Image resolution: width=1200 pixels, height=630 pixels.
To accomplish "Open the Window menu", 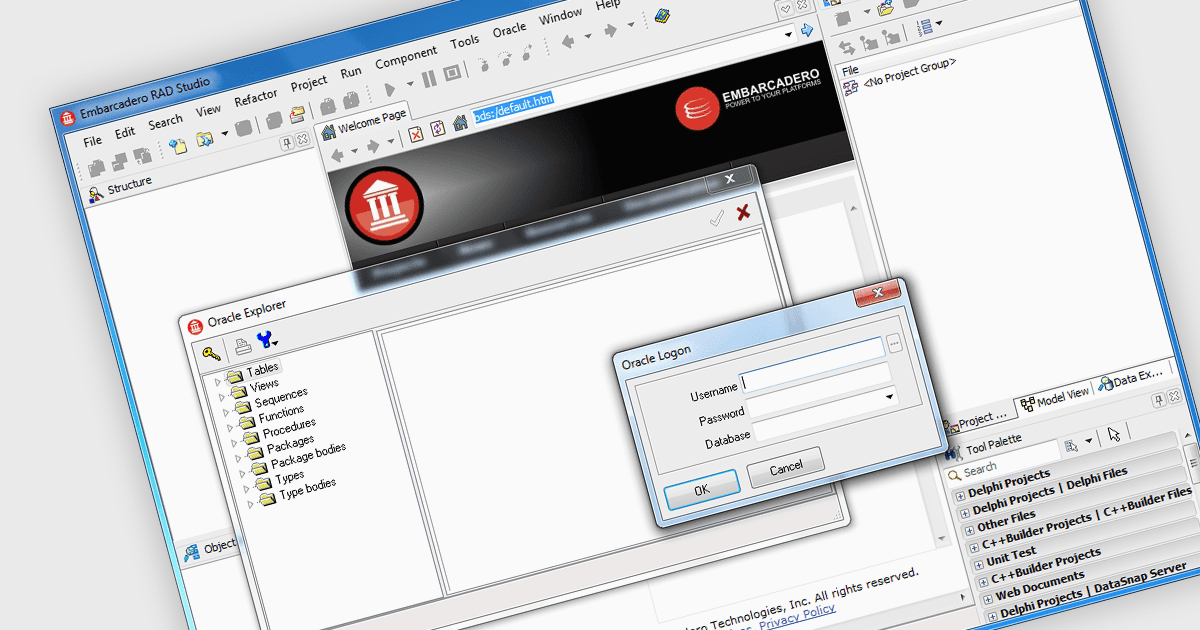I will [x=560, y=16].
